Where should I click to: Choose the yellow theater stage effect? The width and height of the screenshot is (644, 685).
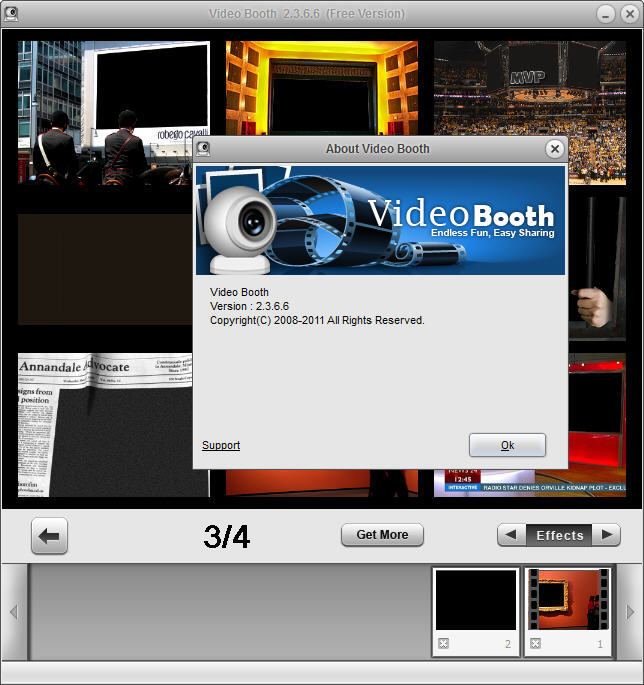coord(322,88)
